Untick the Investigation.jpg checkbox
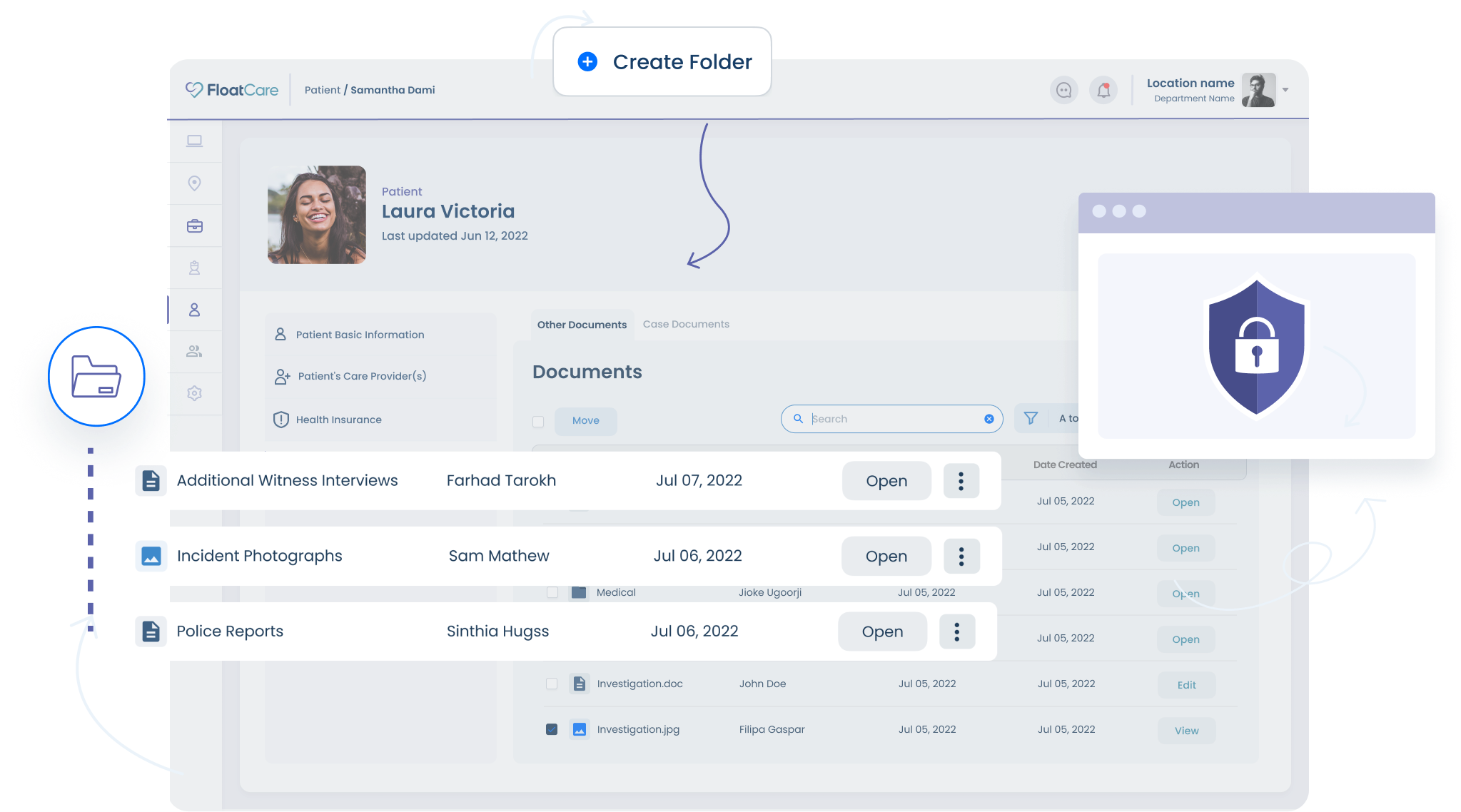Screen dimensions: 1461x812 pyautogui.click(x=552, y=729)
